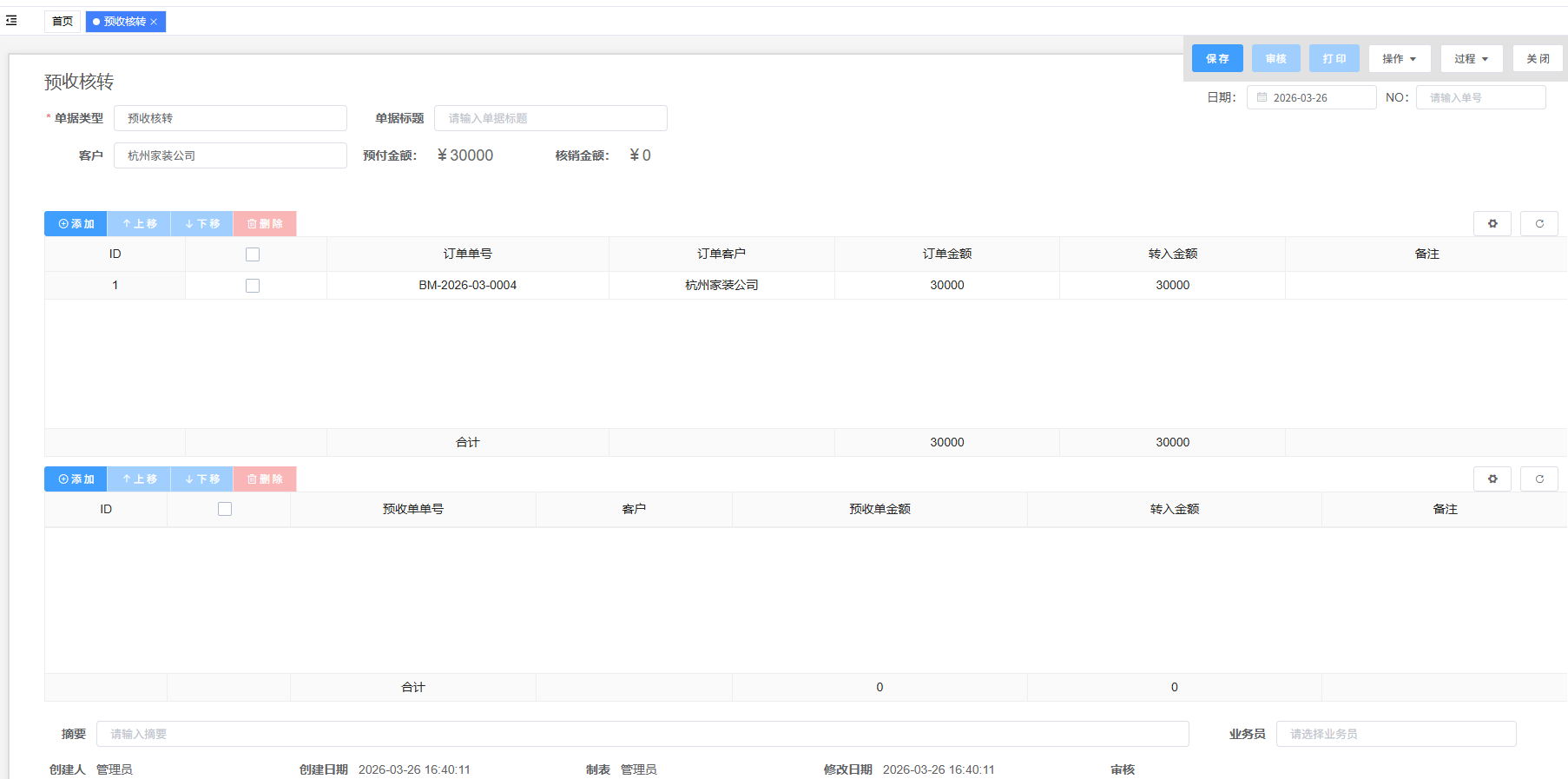Expand the 过程 dropdown menu

click(x=1471, y=59)
